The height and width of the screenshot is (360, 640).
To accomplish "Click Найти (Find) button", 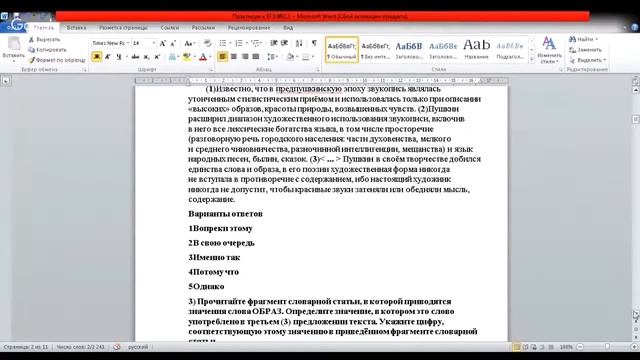I will click(584, 39).
